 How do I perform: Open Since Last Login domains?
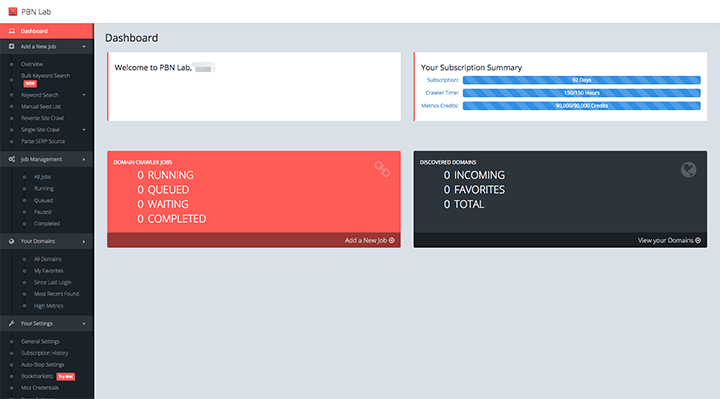pos(52,282)
